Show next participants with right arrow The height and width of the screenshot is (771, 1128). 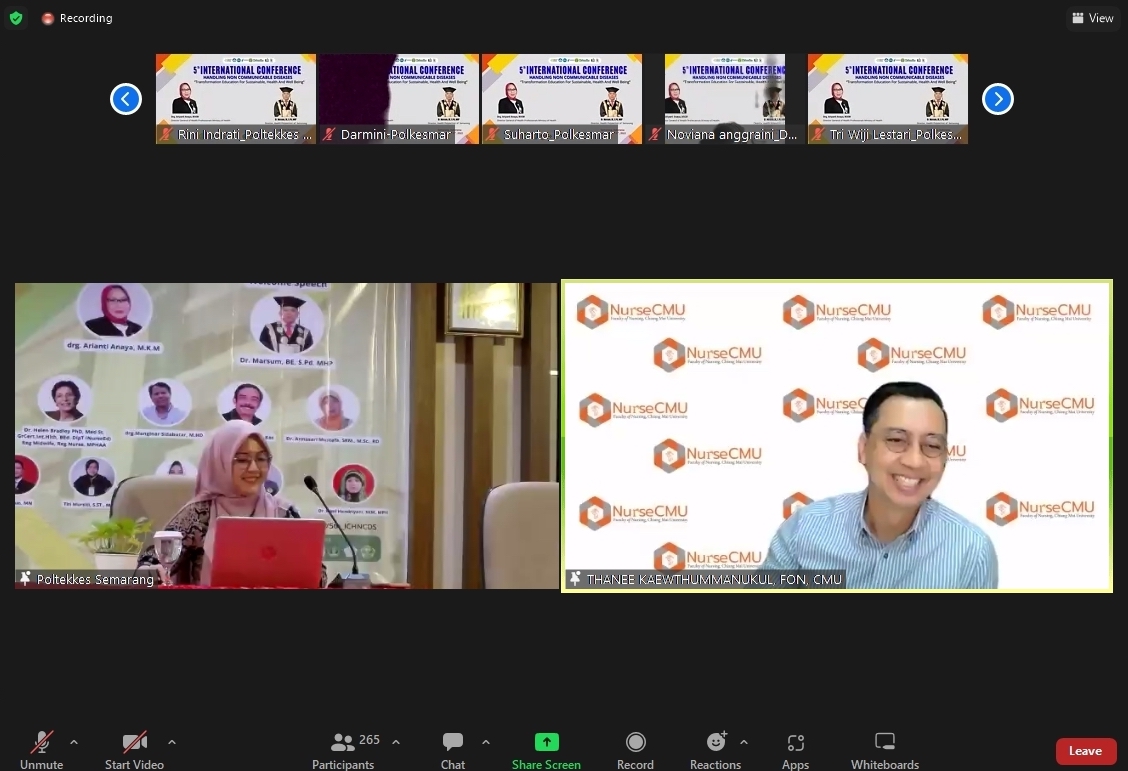998,99
